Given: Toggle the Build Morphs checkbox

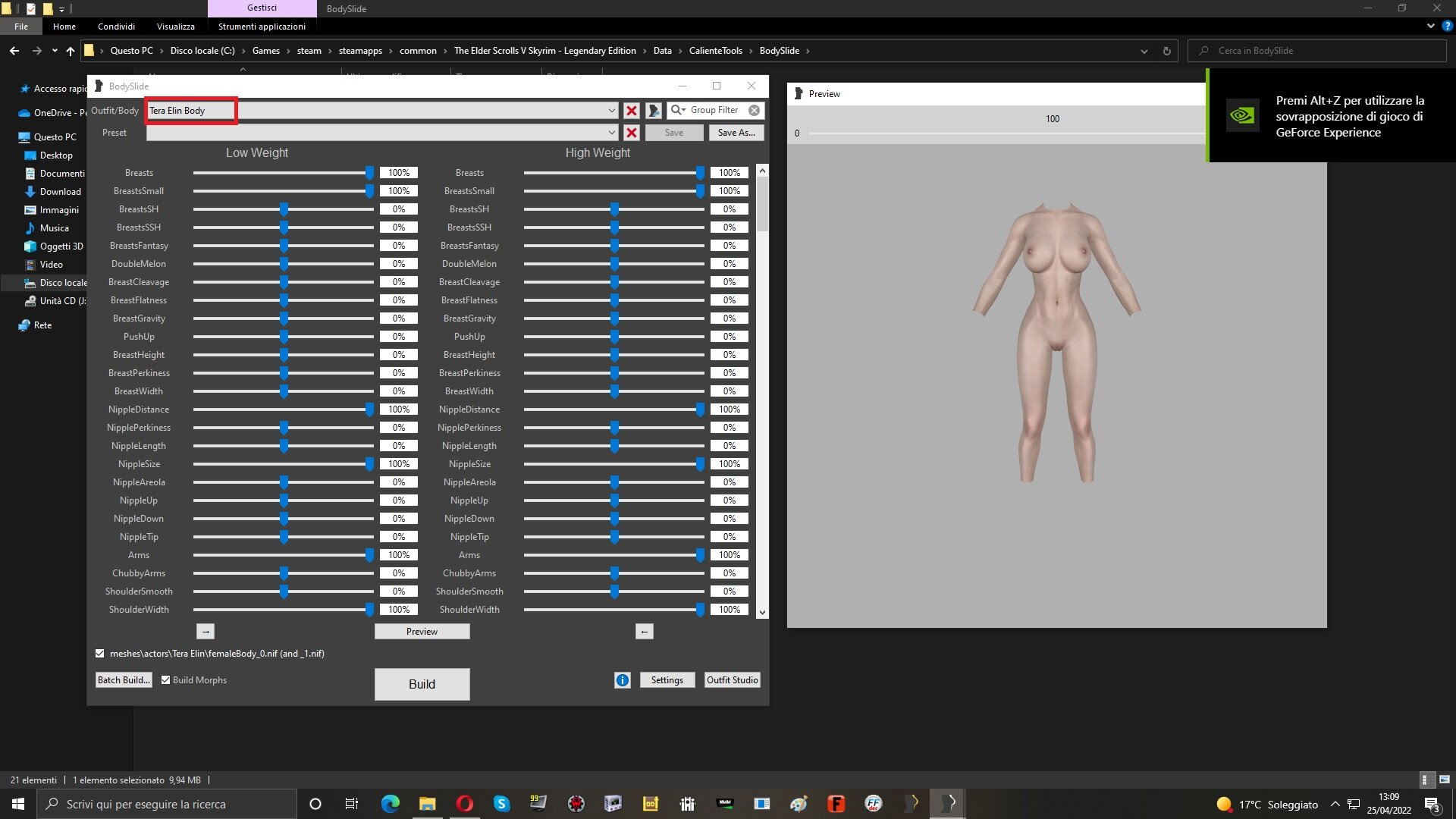Looking at the screenshot, I should point(165,680).
